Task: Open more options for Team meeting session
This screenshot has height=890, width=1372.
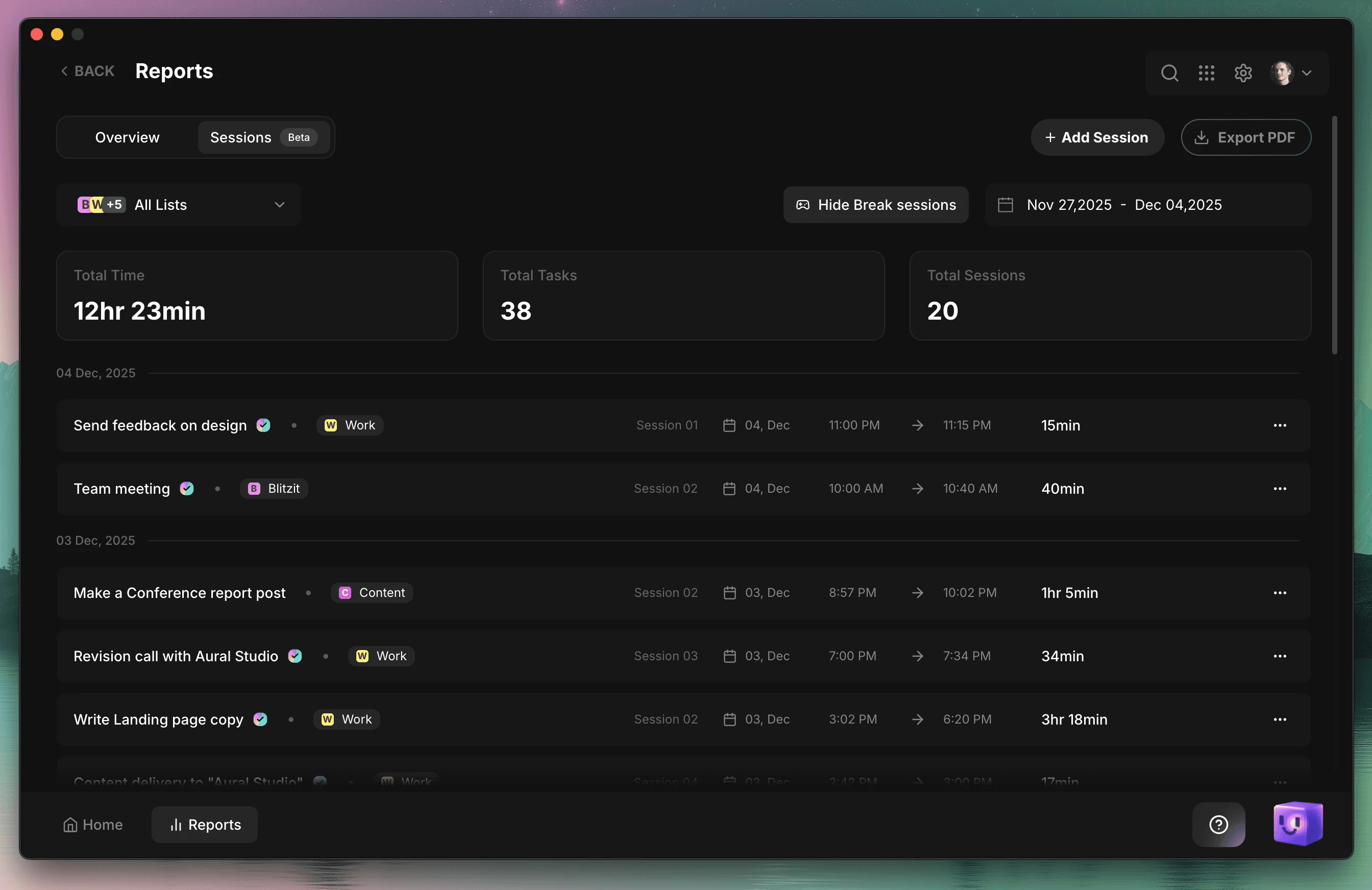Action: pos(1280,489)
